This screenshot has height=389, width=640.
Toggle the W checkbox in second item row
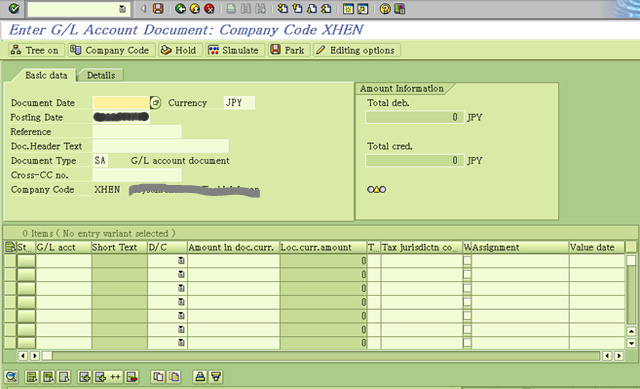(467, 274)
